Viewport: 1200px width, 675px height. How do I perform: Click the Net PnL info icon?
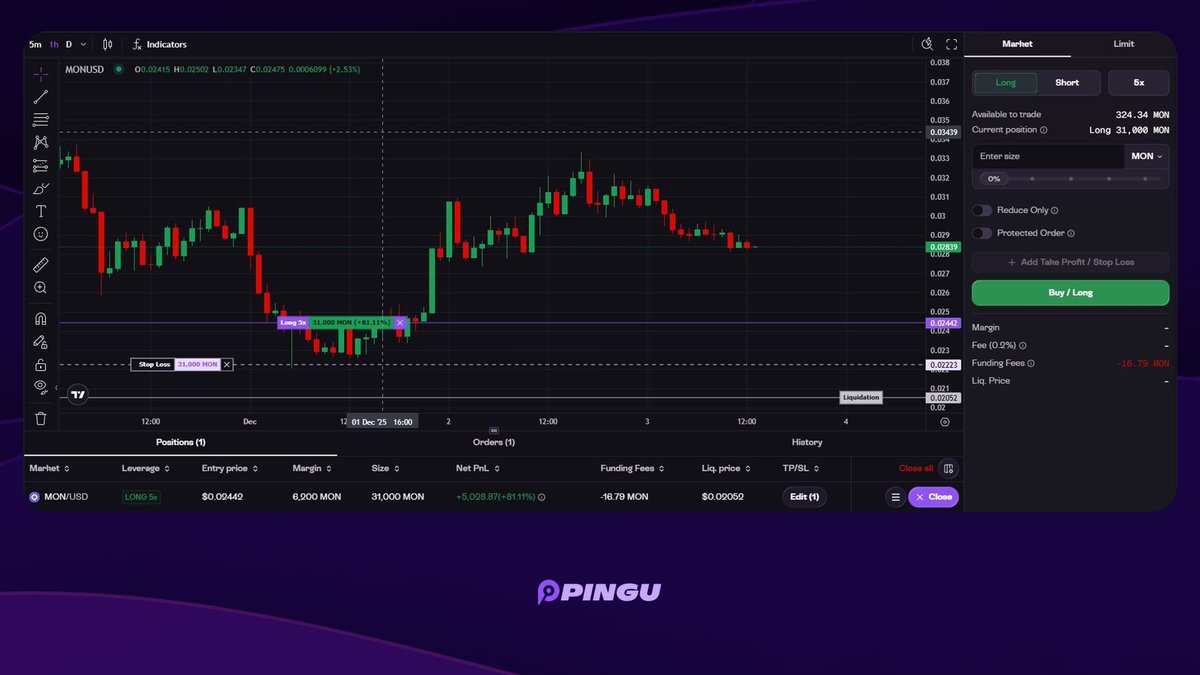point(541,497)
